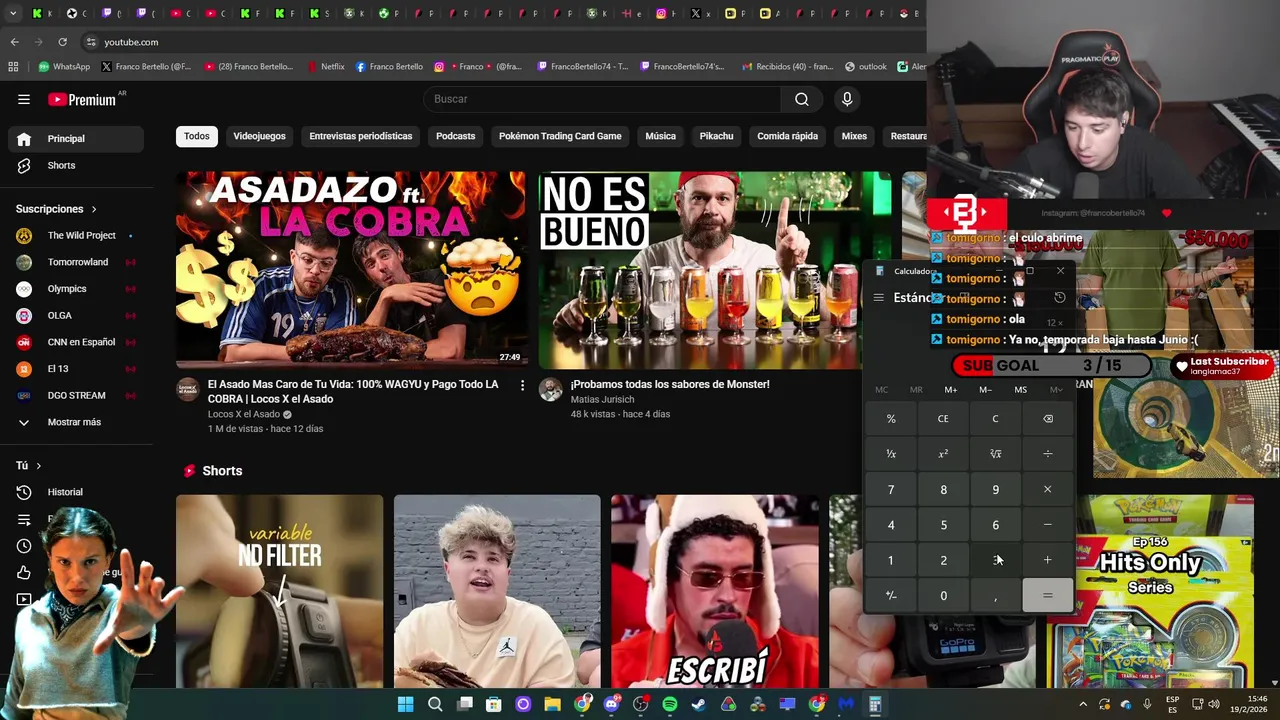Open the Netflix bookmark
Screen dimensions: 1280x720
click(325, 67)
